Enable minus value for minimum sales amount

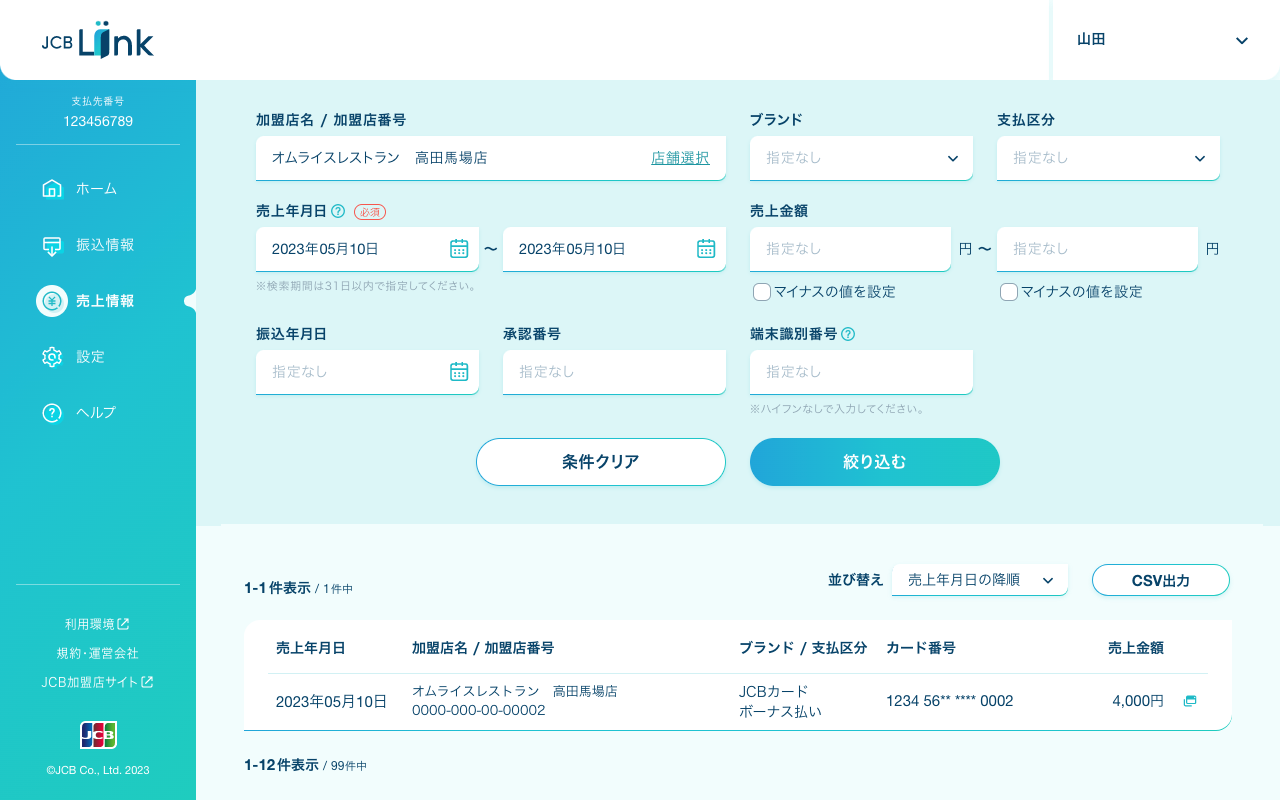coord(762,292)
